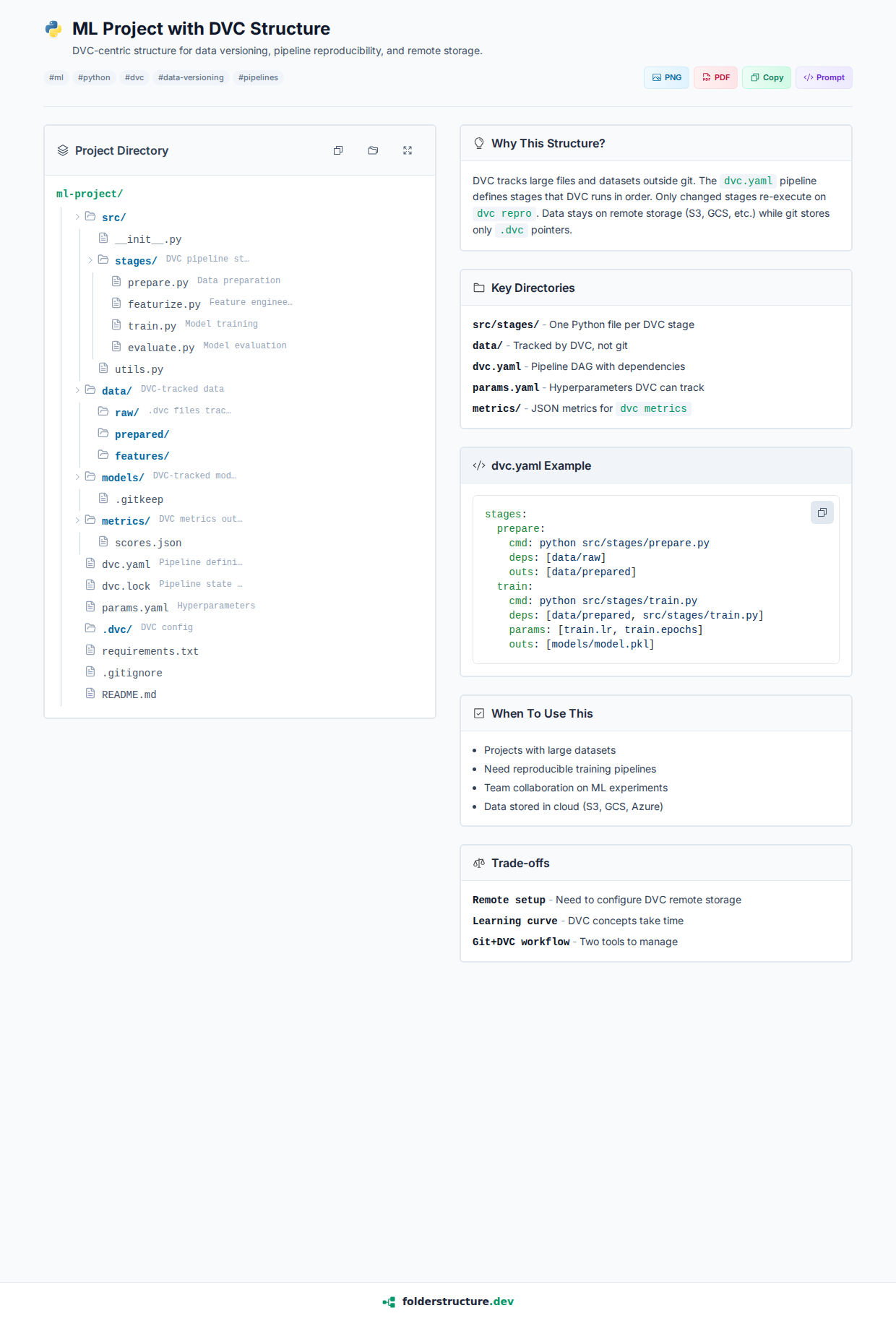Select dvc.yaml file in the tree

tap(126, 564)
